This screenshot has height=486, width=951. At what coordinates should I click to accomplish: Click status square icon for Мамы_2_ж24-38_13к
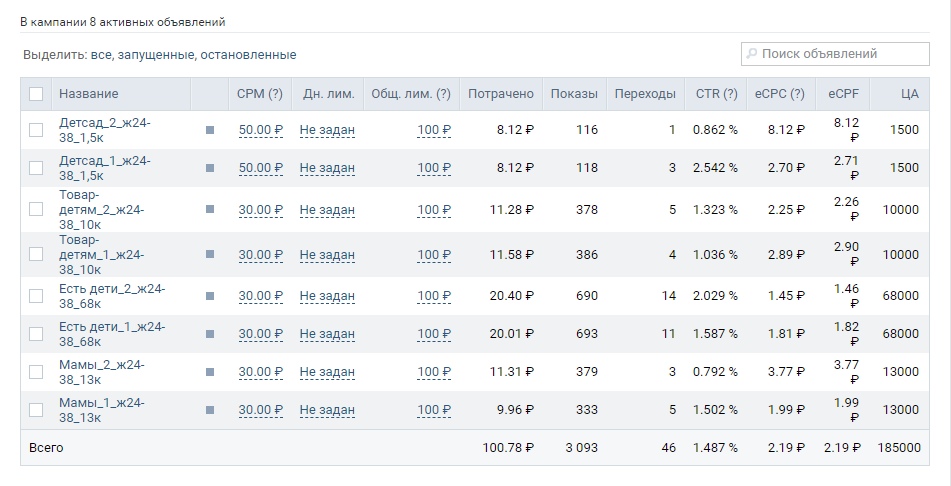click(x=210, y=372)
